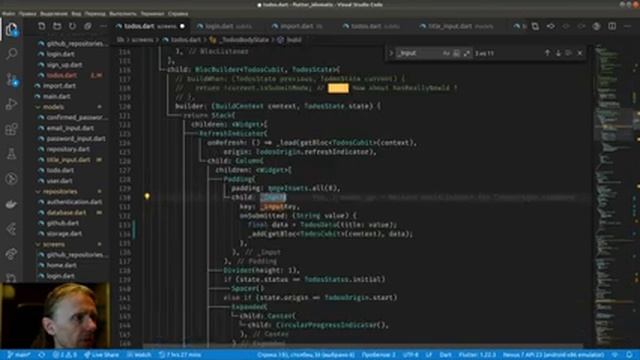The height and width of the screenshot is (360, 640).
Task: Click the Flutter version status item
Action: click(477, 355)
